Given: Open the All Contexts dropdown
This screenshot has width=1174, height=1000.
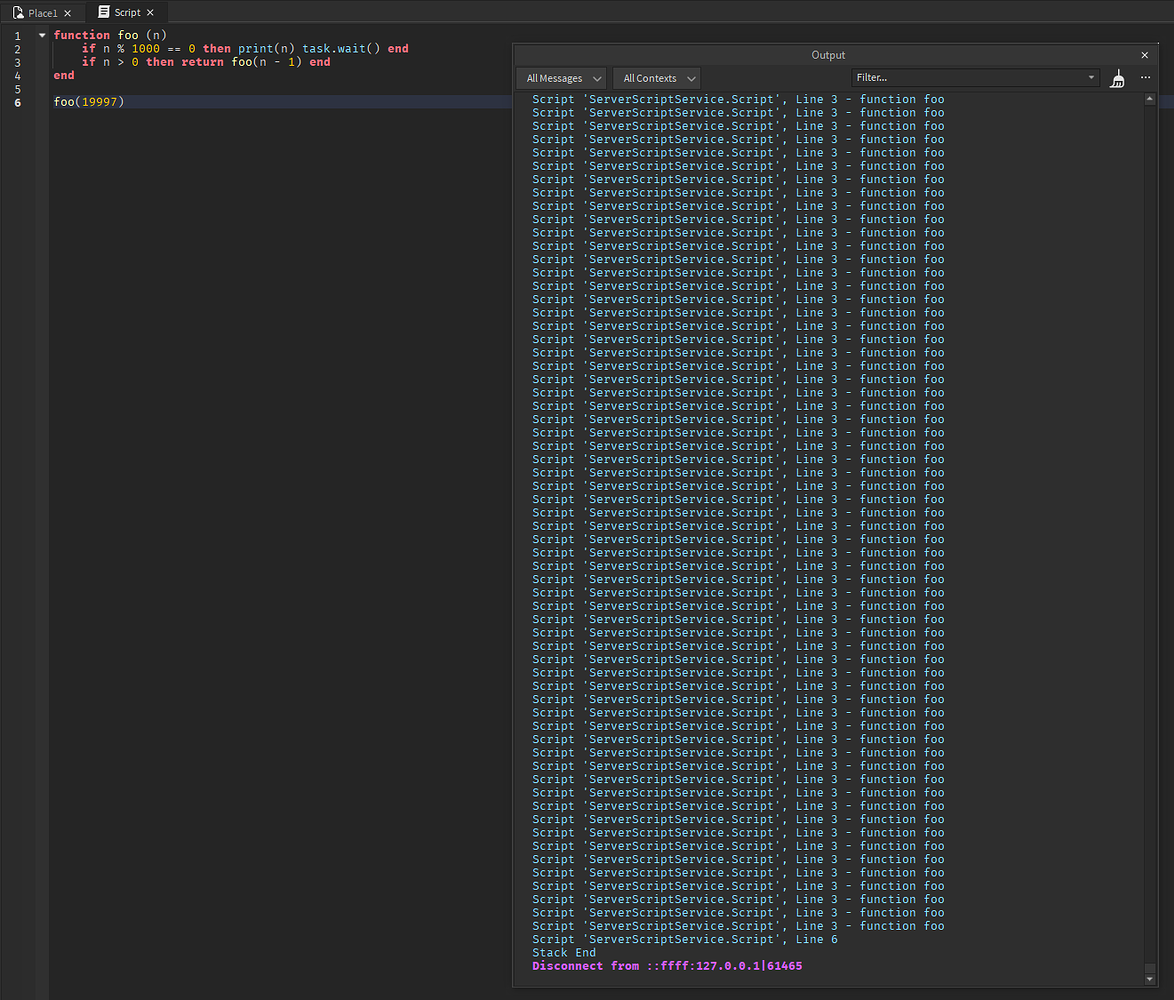Looking at the screenshot, I should tap(656, 78).
